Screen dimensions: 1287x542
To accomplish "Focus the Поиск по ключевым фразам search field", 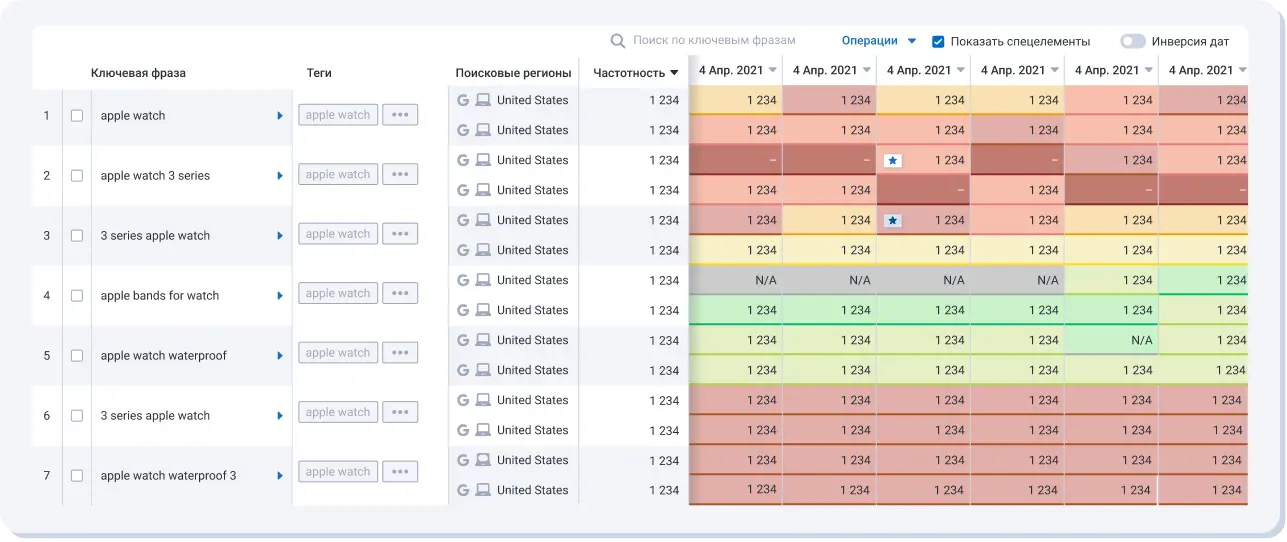I will (714, 41).
